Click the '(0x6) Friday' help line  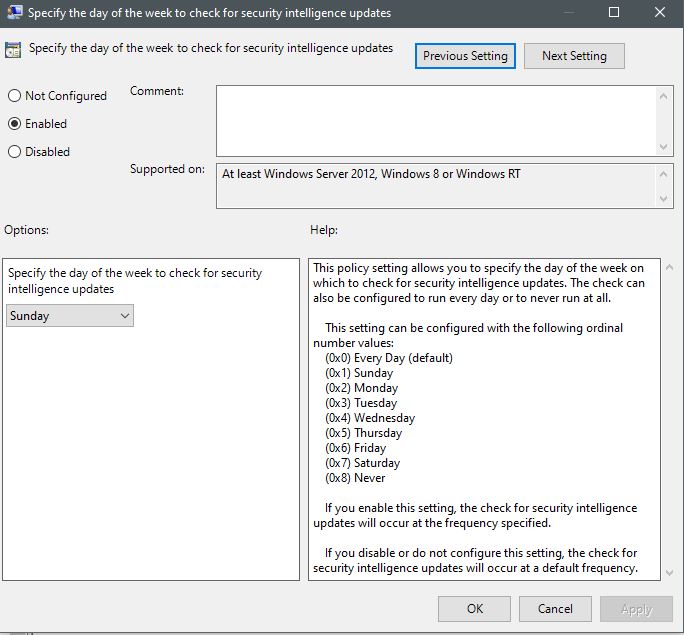(x=356, y=448)
